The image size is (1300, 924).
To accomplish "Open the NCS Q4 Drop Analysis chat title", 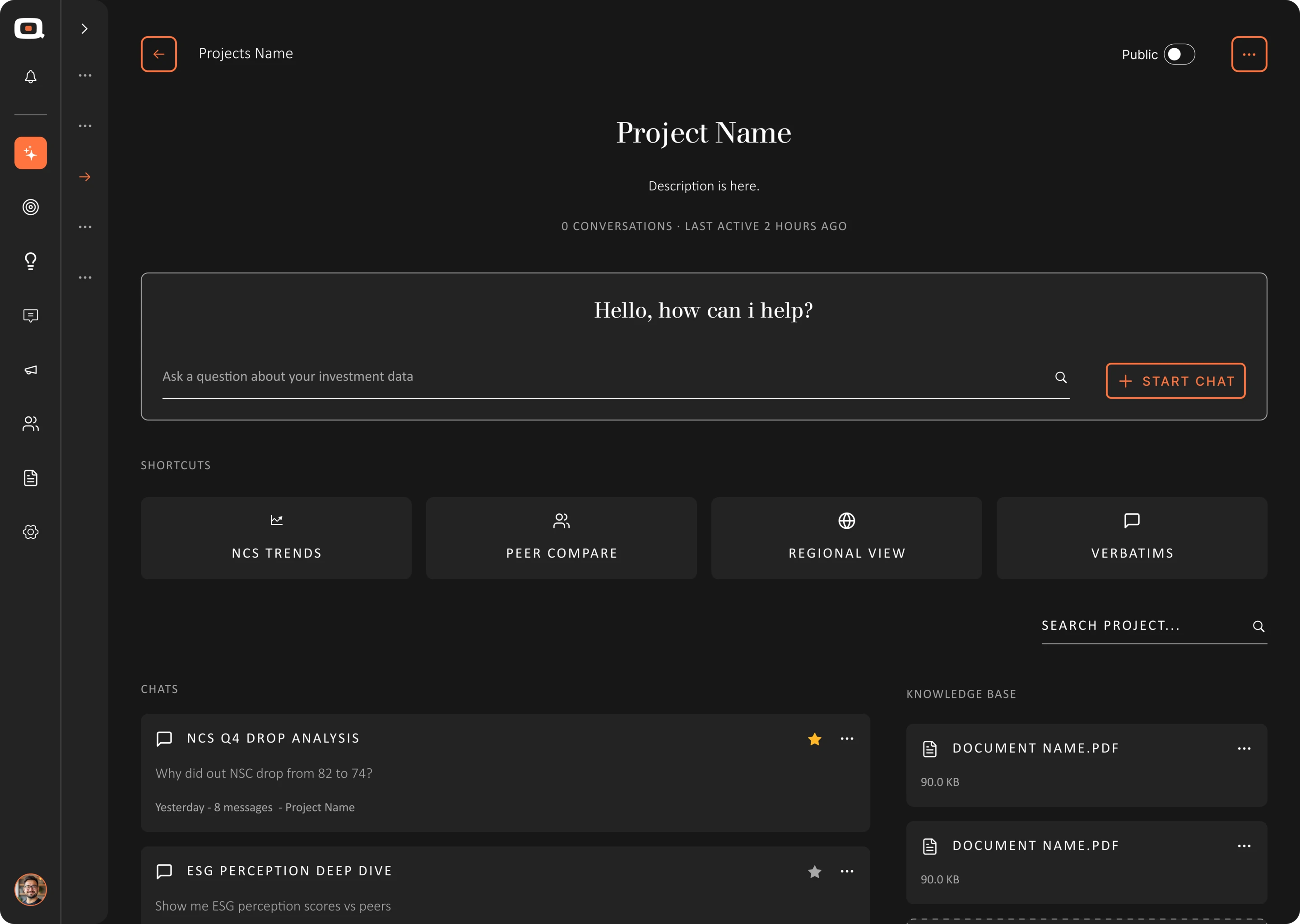I will point(273,739).
